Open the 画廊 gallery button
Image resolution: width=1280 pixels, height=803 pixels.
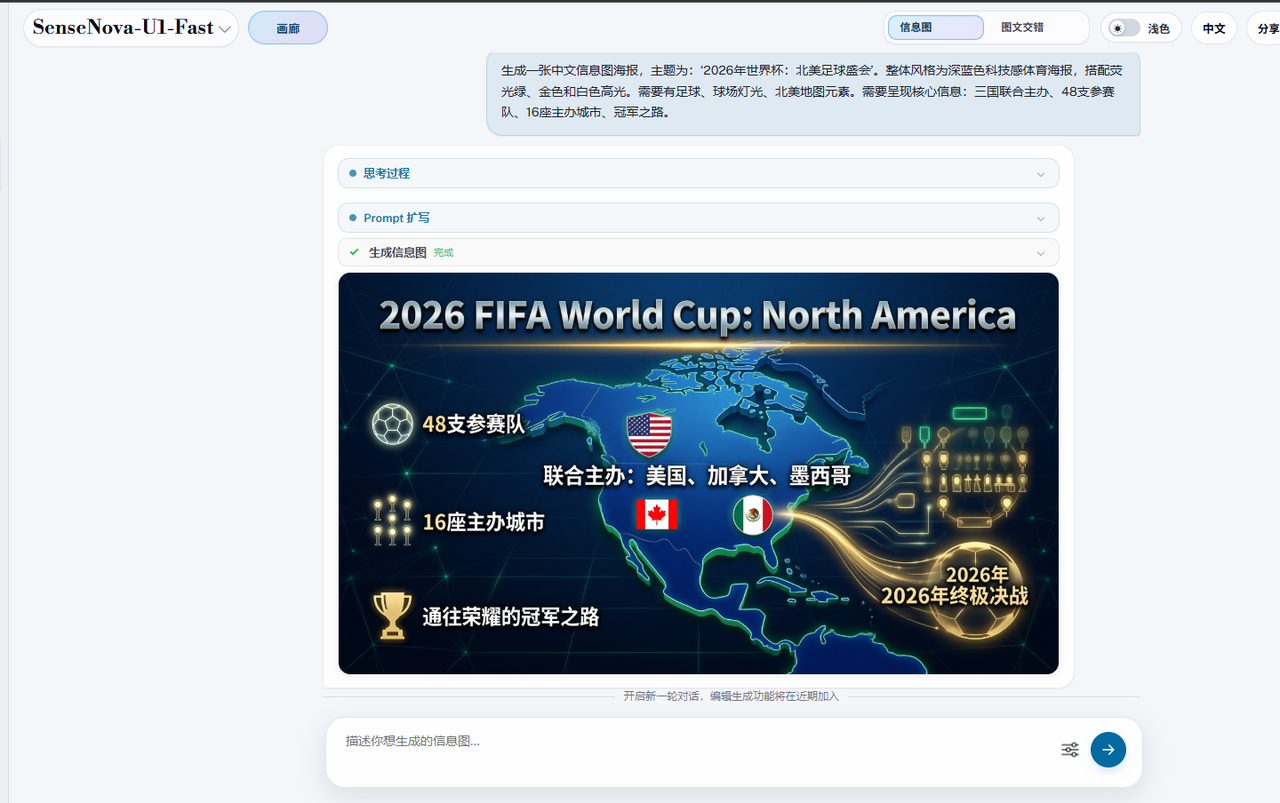pos(288,28)
